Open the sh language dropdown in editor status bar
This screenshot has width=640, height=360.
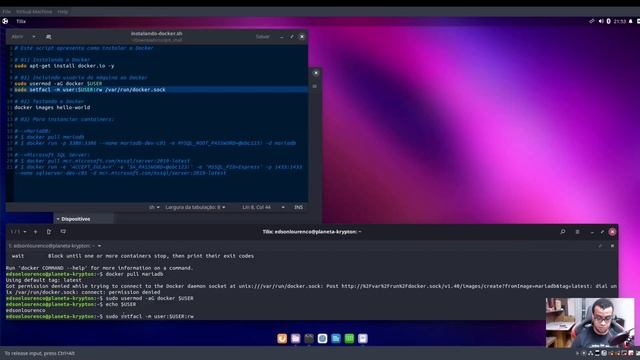click(x=154, y=207)
